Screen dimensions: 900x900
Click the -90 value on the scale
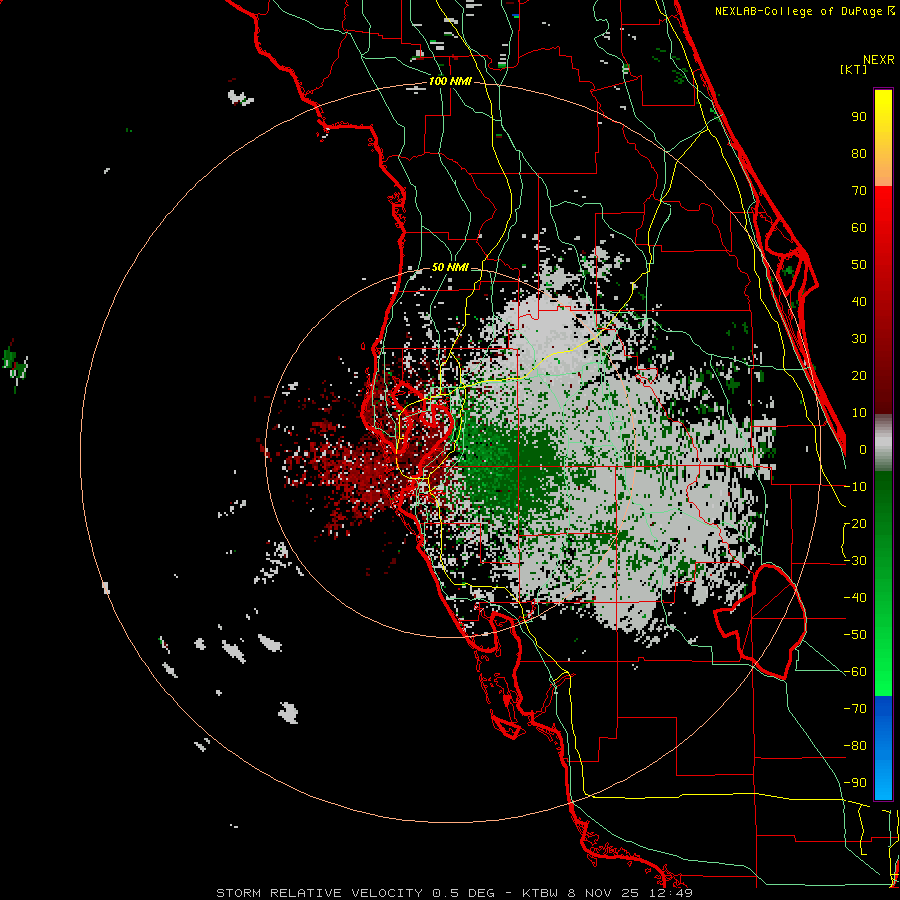[855, 783]
